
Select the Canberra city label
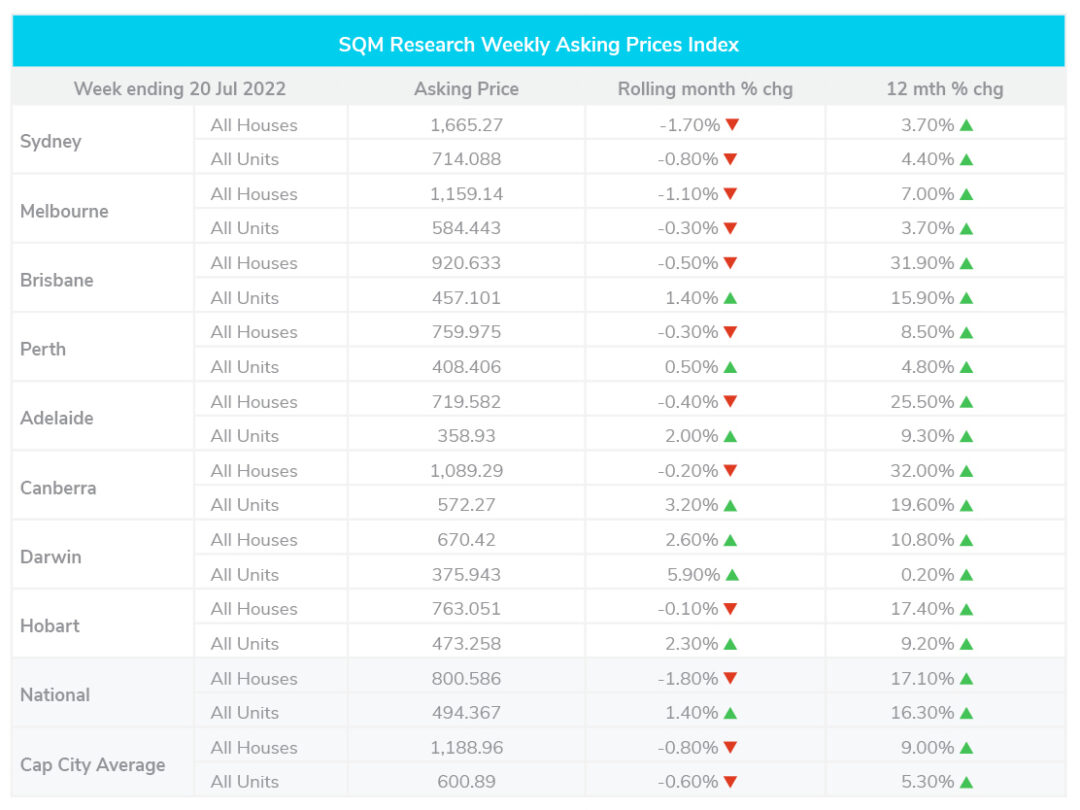click(58, 488)
